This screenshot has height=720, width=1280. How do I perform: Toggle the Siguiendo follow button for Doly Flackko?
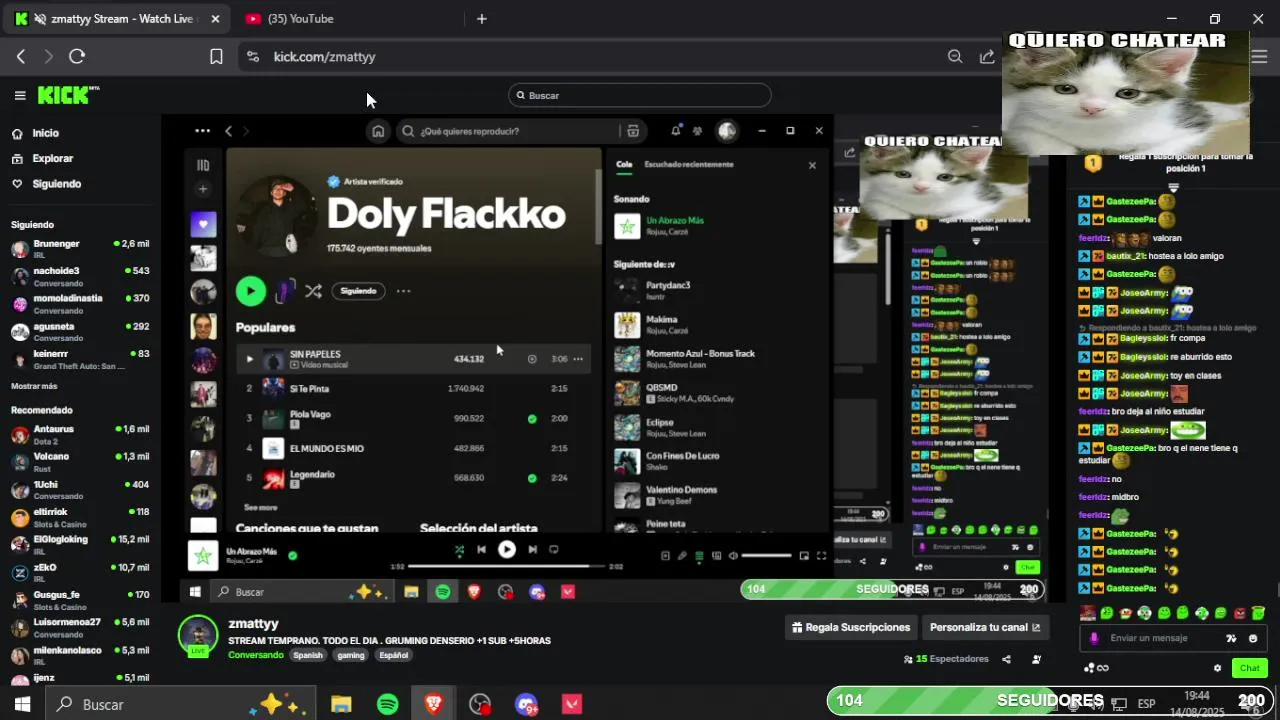[x=358, y=291]
